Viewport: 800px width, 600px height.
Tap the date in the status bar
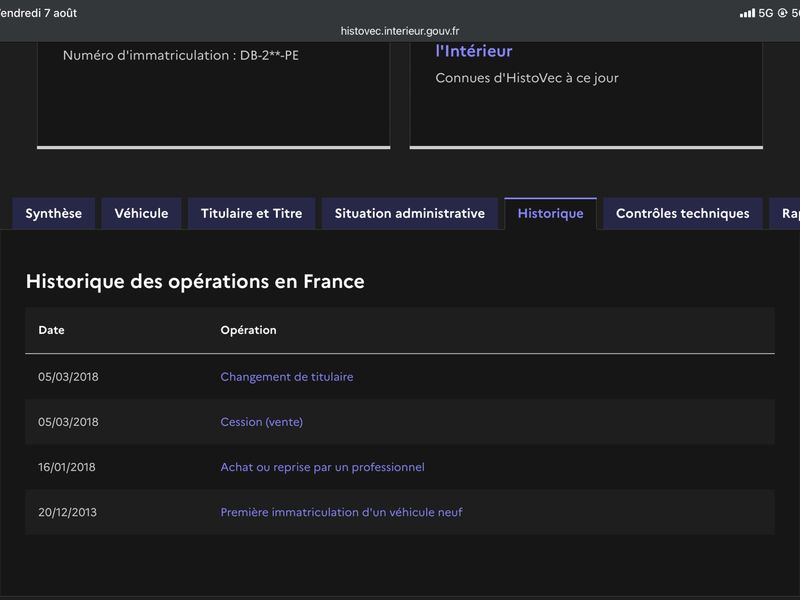pyautogui.click(x=38, y=13)
